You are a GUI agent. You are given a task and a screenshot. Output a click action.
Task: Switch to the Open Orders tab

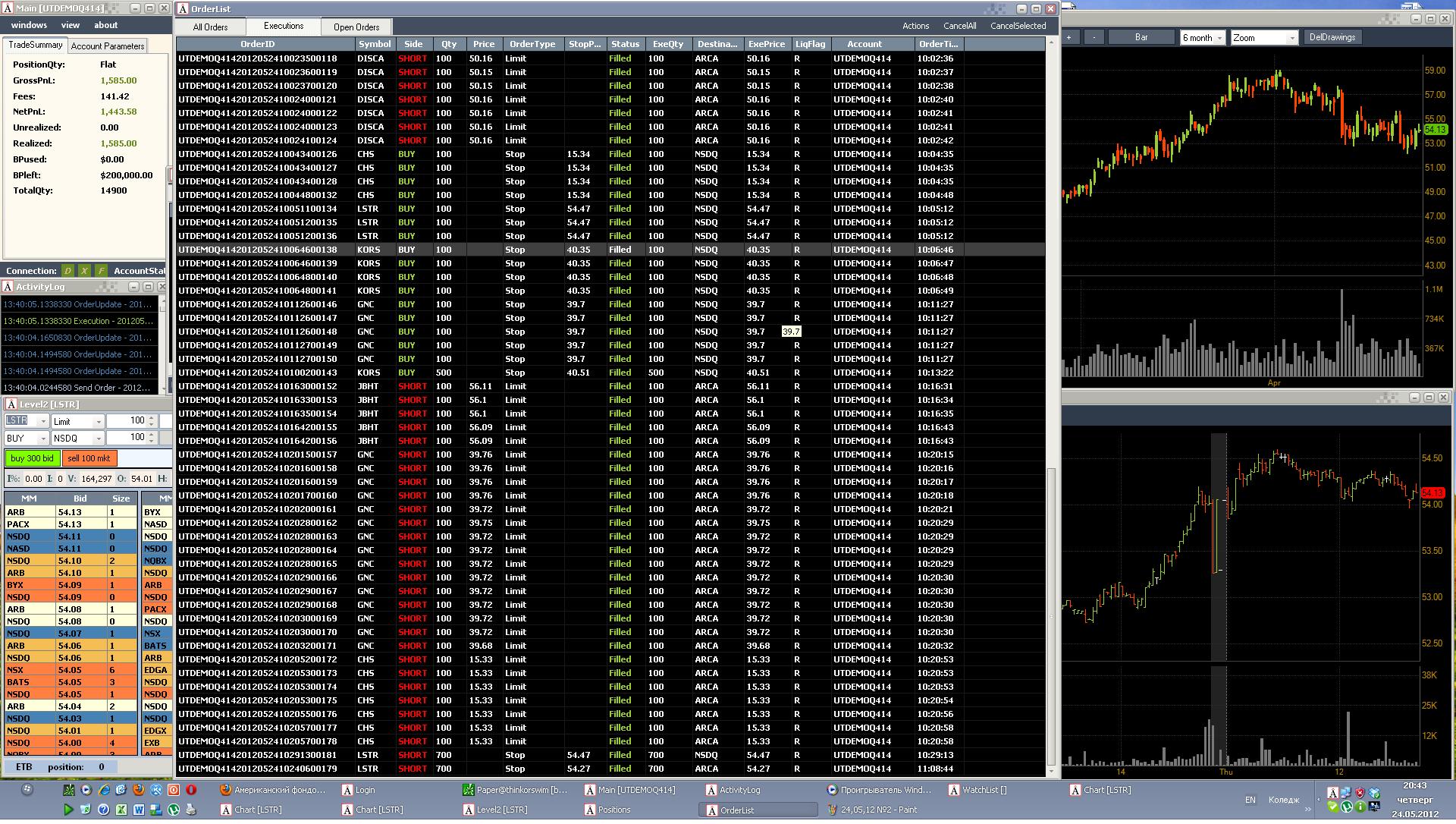pyautogui.click(x=356, y=27)
